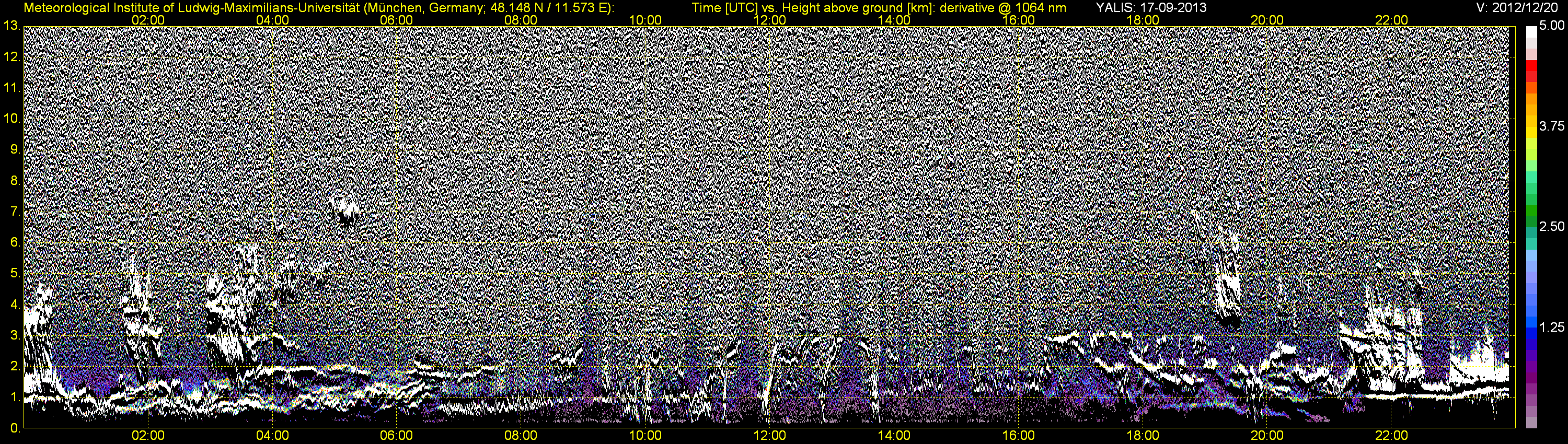Click the 20:00 label on upper time axis

pyautogui.click(x=1267, y=20)
